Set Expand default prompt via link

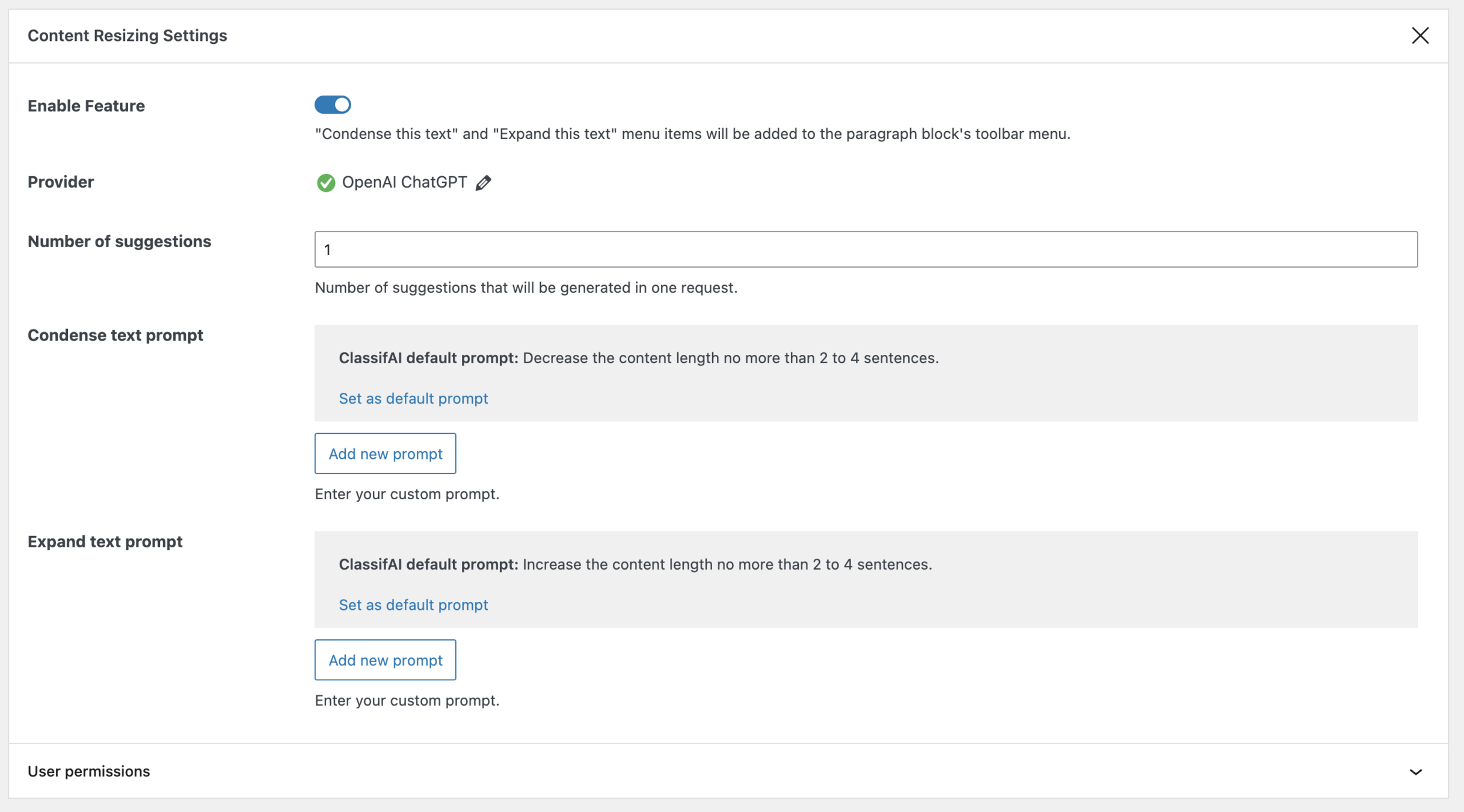413,604
